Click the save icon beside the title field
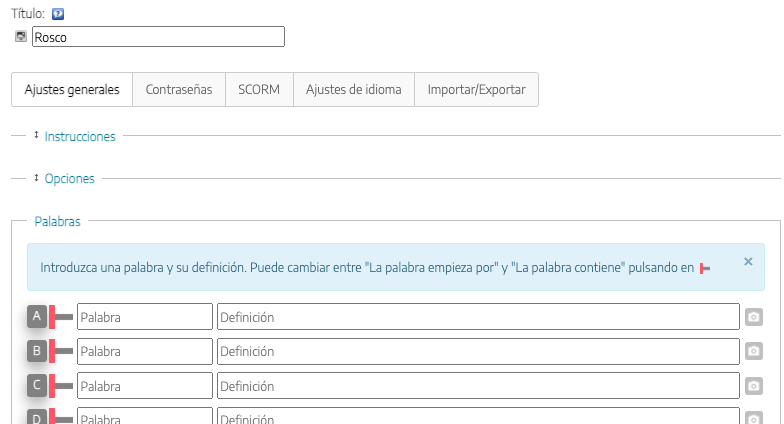The width and height of the screenshot is (784, 424). [21, 36]
